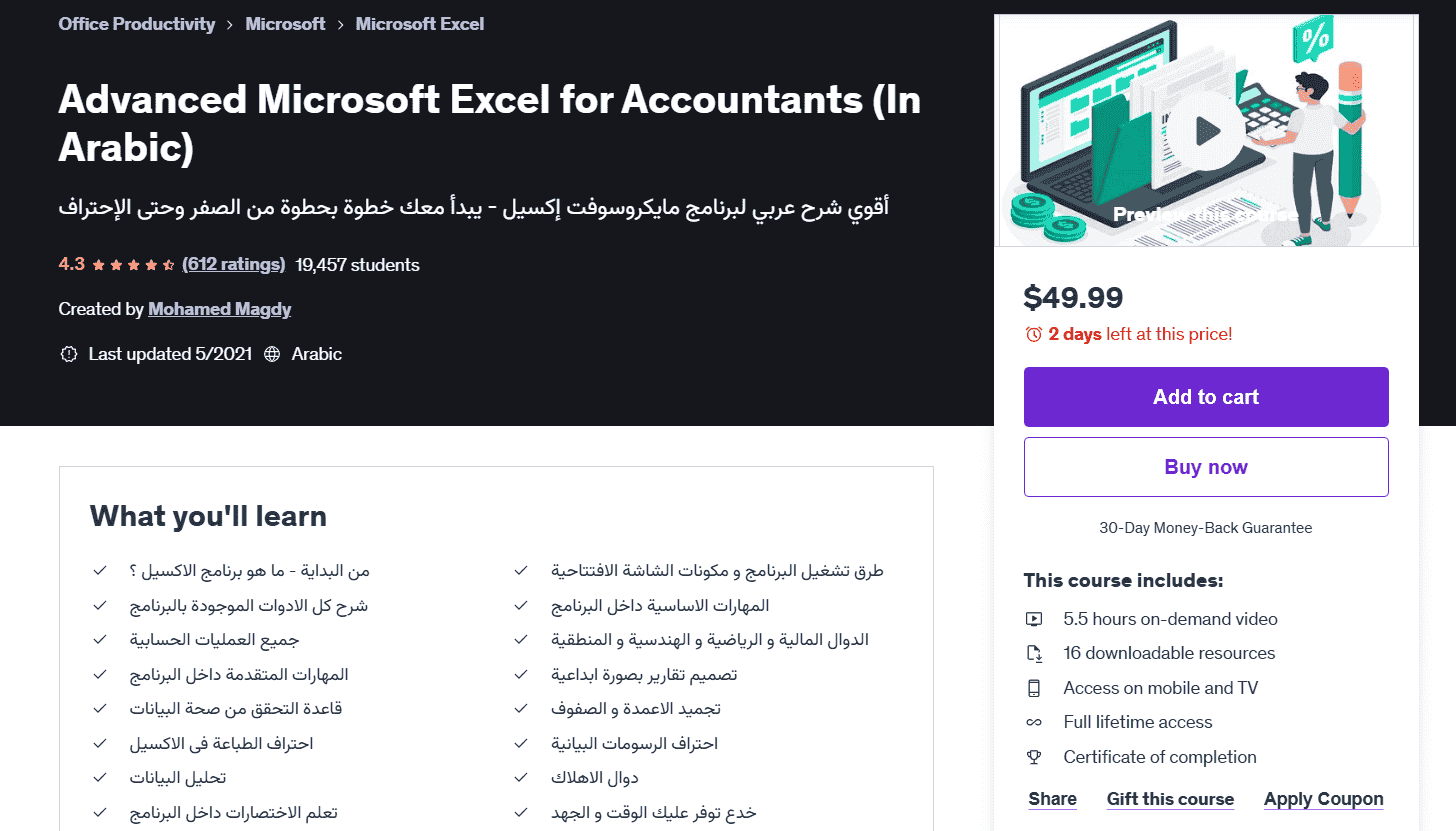Click the Buy now button
1456x831 pixels.
click(x=1206, y=467)
